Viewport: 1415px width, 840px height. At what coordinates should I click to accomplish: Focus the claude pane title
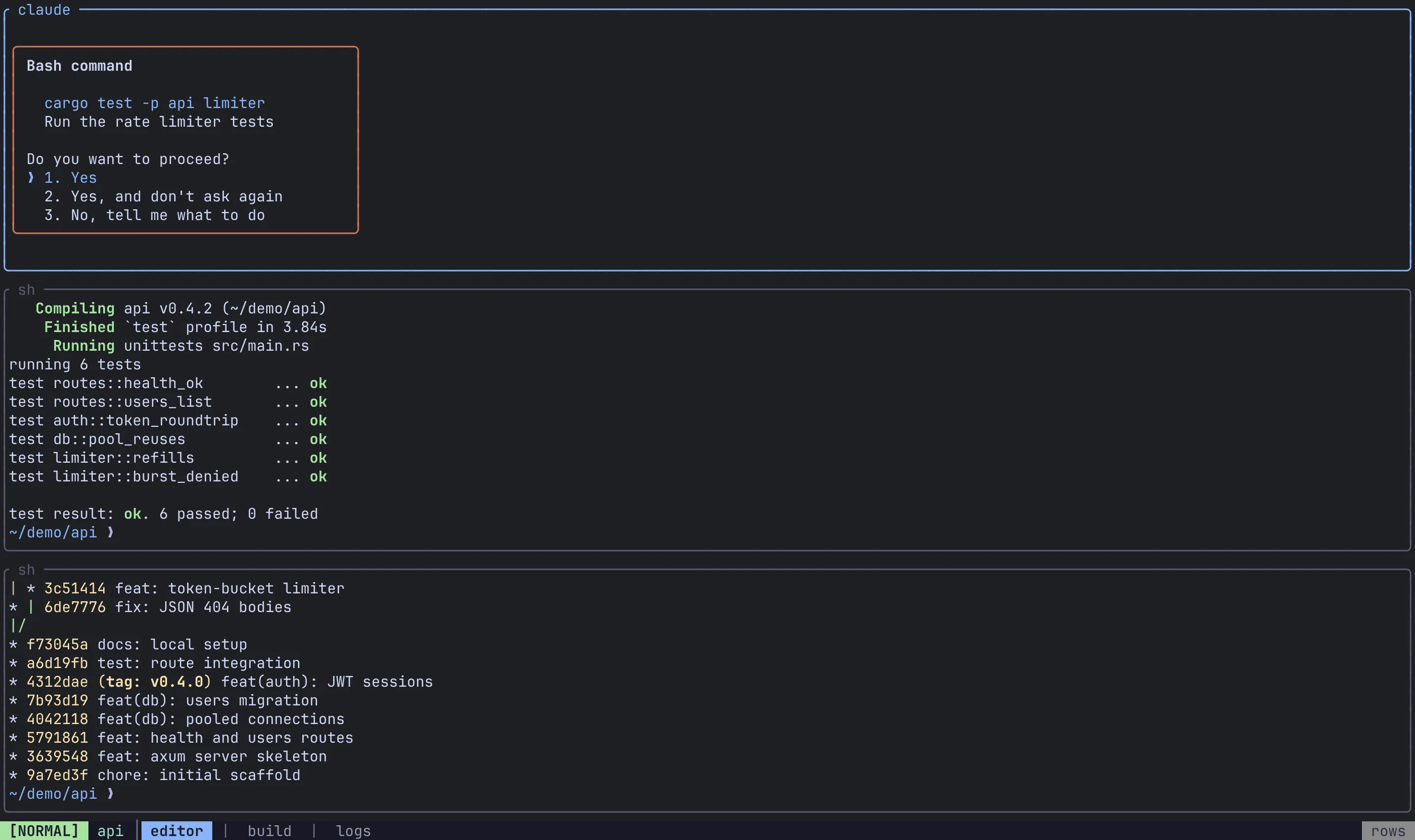(x=44, y=10)
